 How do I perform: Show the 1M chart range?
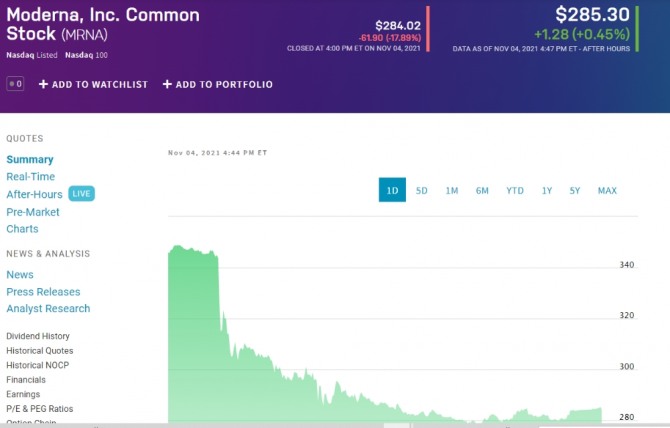(452, 190)
